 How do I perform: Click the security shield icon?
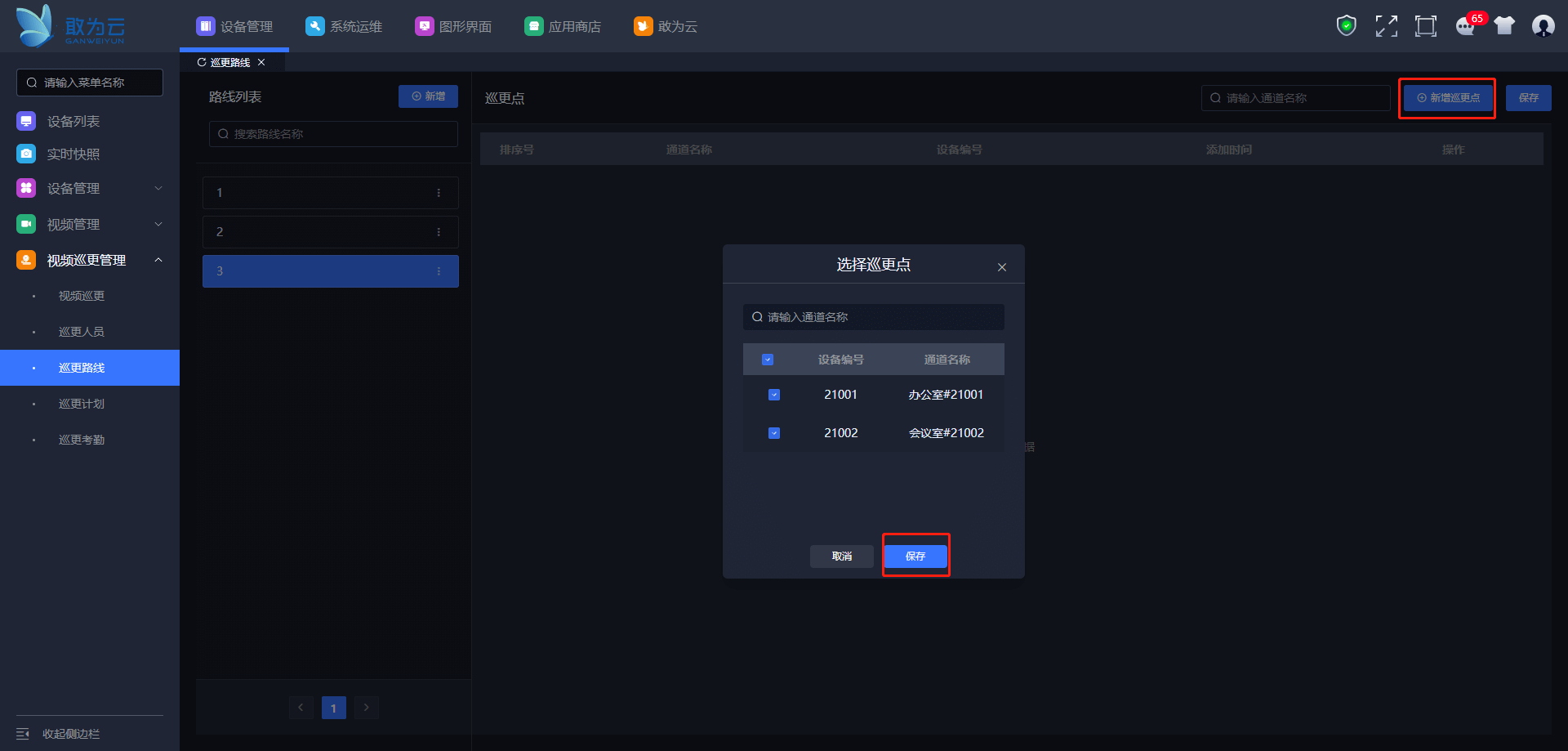1346,26
